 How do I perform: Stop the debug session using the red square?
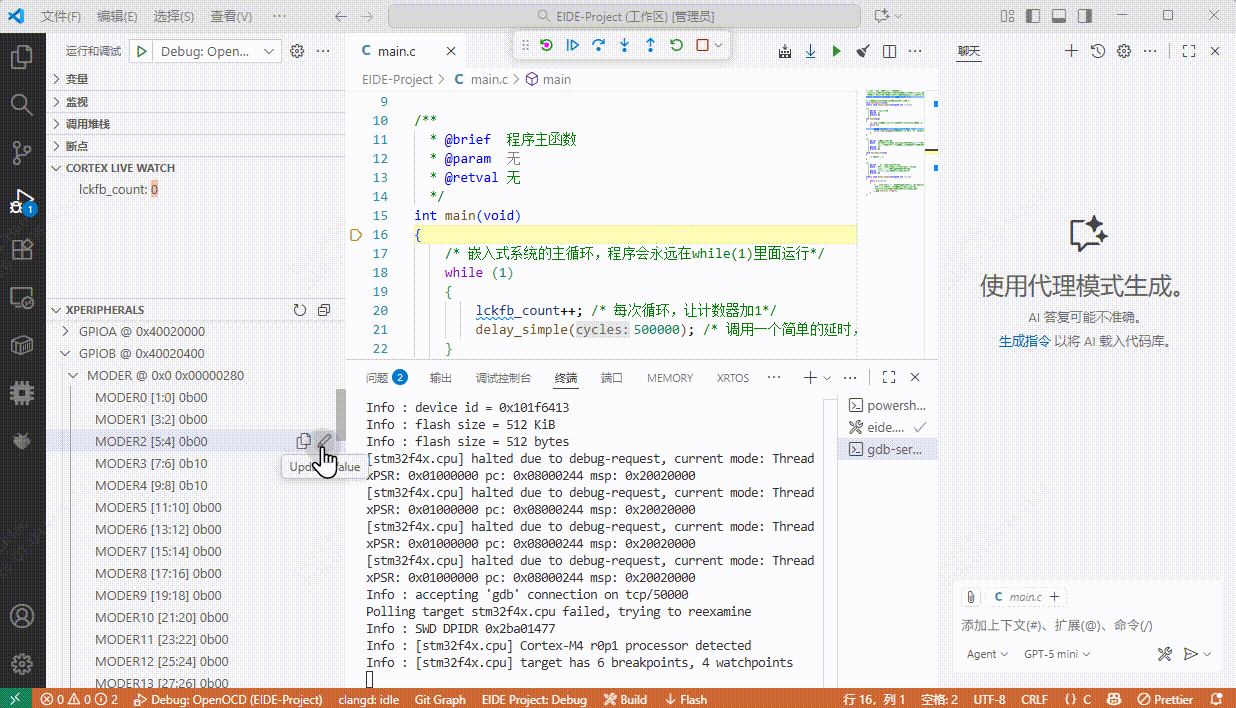tap(702, 45)
